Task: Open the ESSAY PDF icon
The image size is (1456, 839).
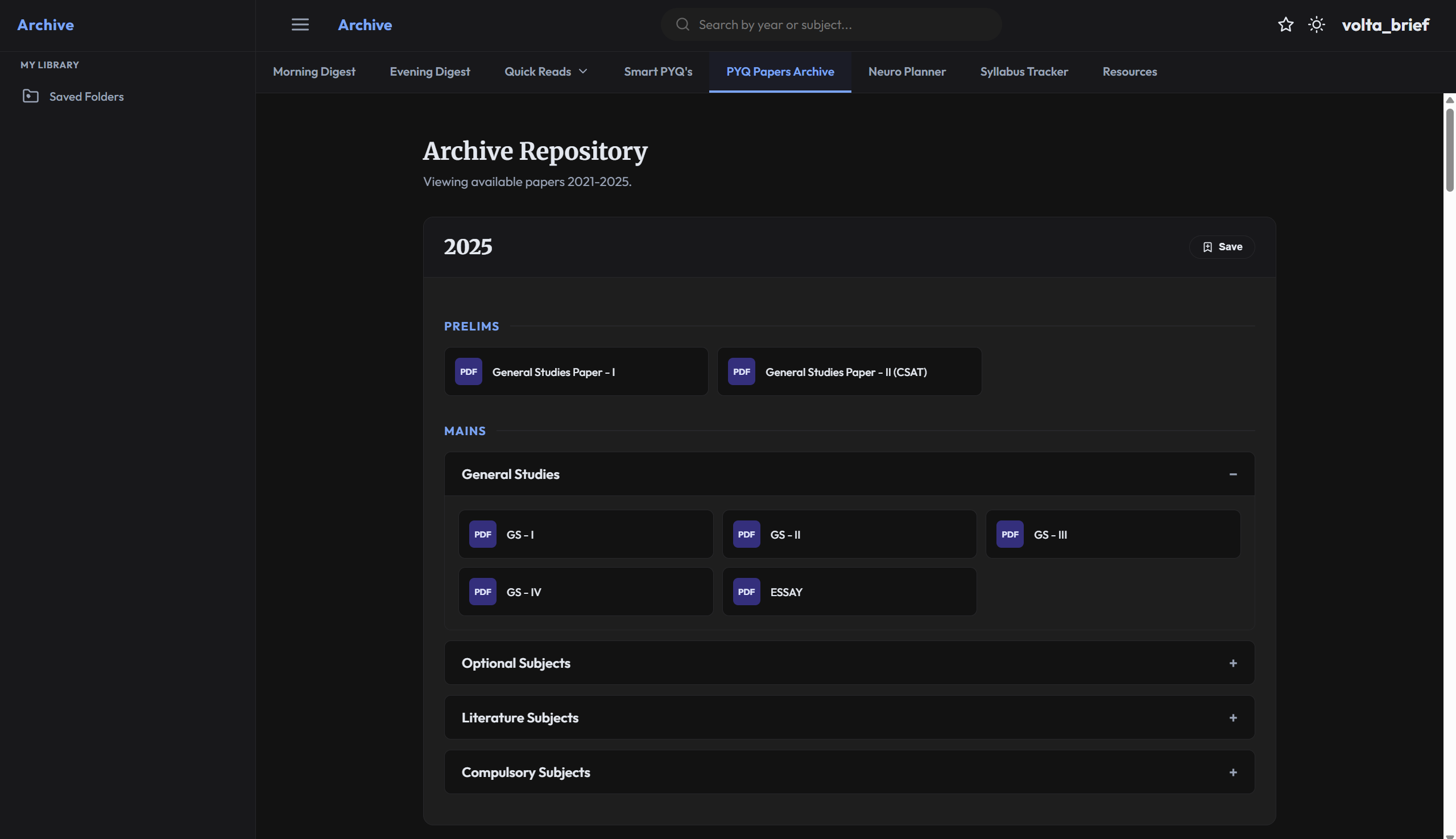Action: tap(746, 591)
